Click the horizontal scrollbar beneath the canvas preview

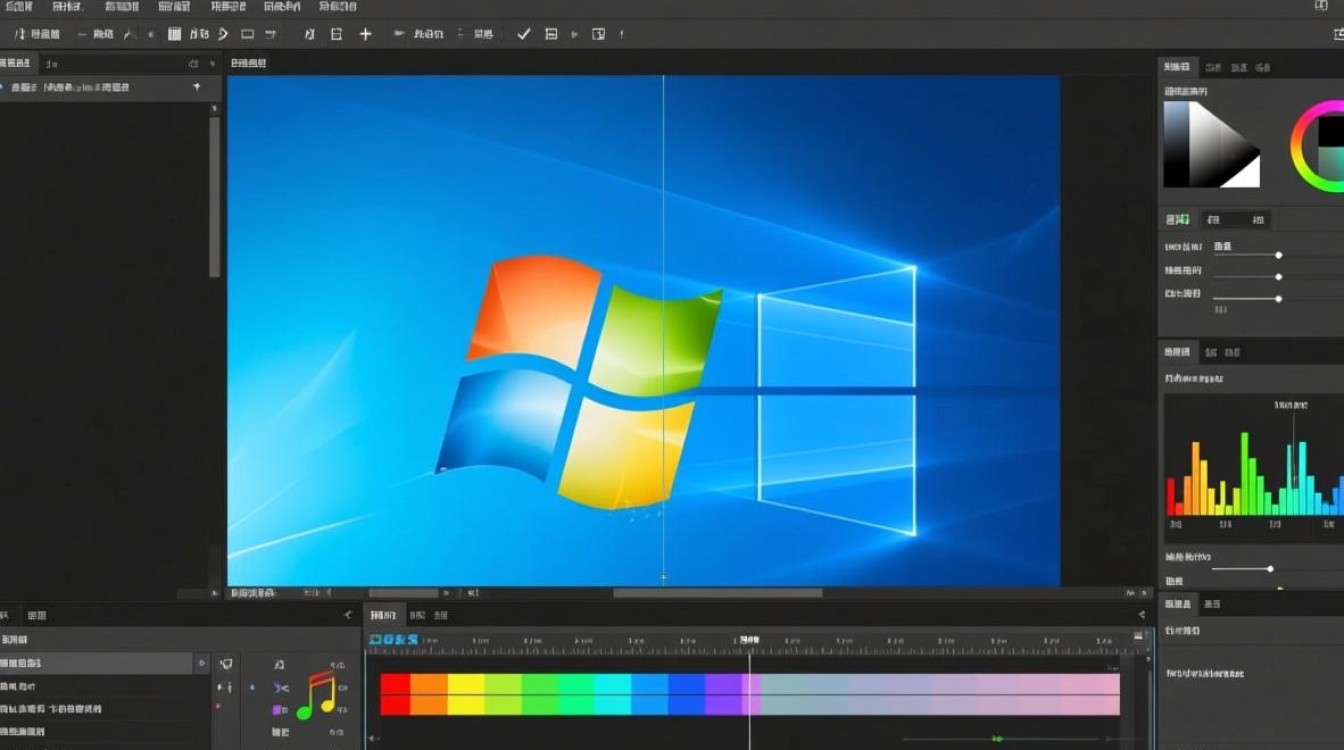tap(717, 593)
